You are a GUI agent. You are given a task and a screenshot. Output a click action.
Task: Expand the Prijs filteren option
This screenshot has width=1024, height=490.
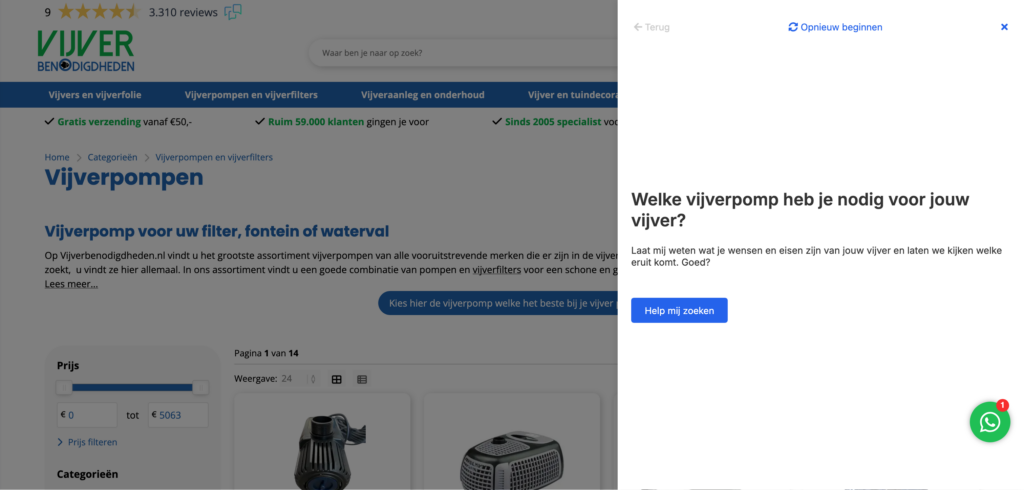click(x=92, y=442)
